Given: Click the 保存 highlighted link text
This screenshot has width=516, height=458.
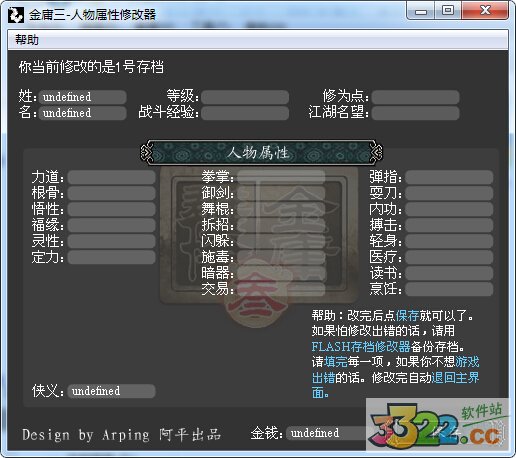Looking at the screenshot, I should pyautogui.click(x=407, y=315).
